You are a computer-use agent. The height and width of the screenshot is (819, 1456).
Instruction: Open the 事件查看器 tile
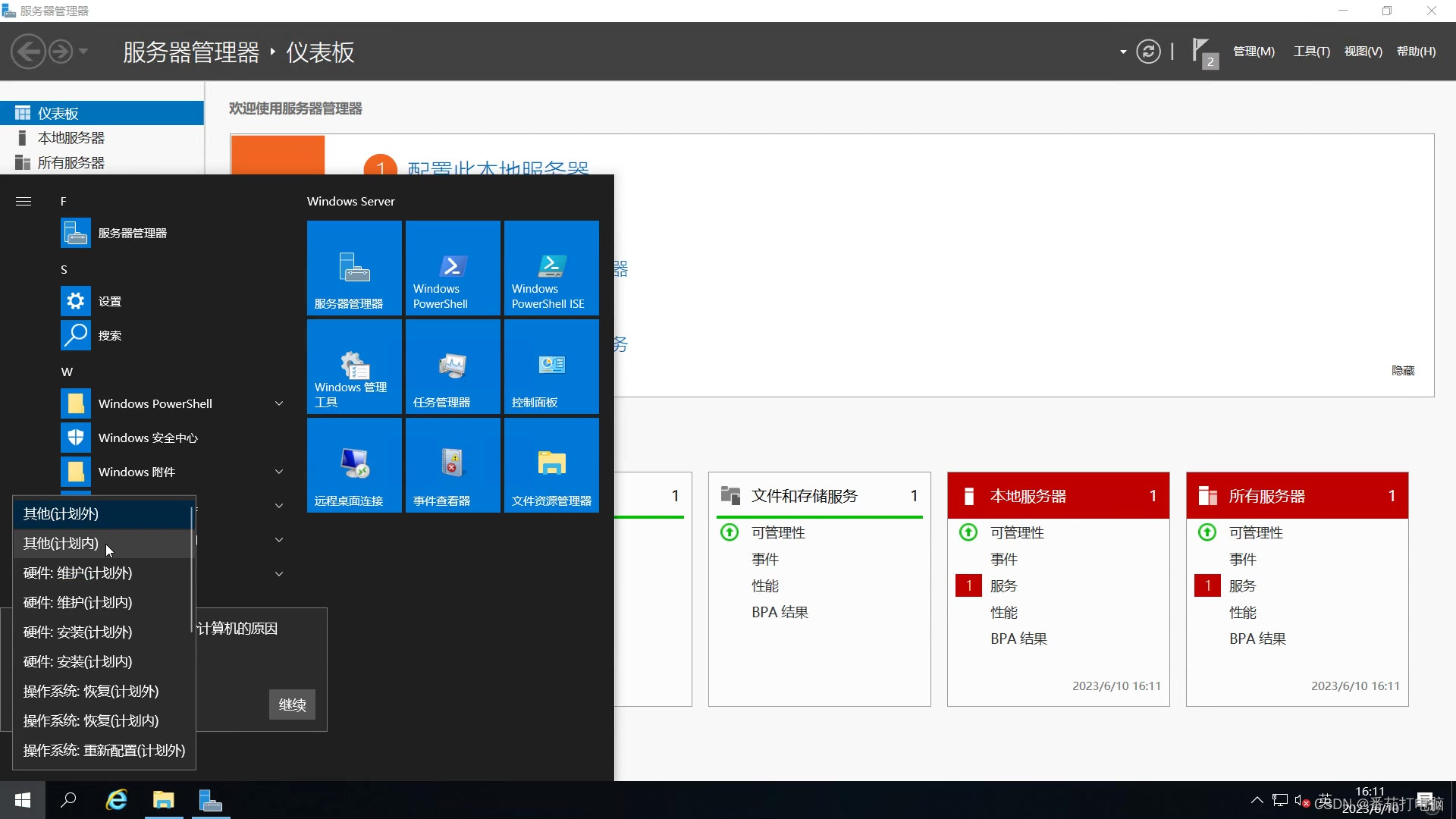pos(453,465)
